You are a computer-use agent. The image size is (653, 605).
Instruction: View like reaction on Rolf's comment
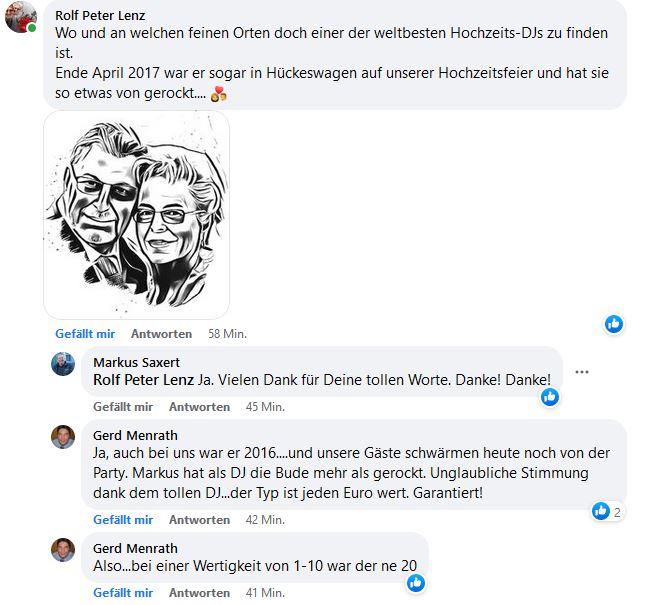pos(614,324)
